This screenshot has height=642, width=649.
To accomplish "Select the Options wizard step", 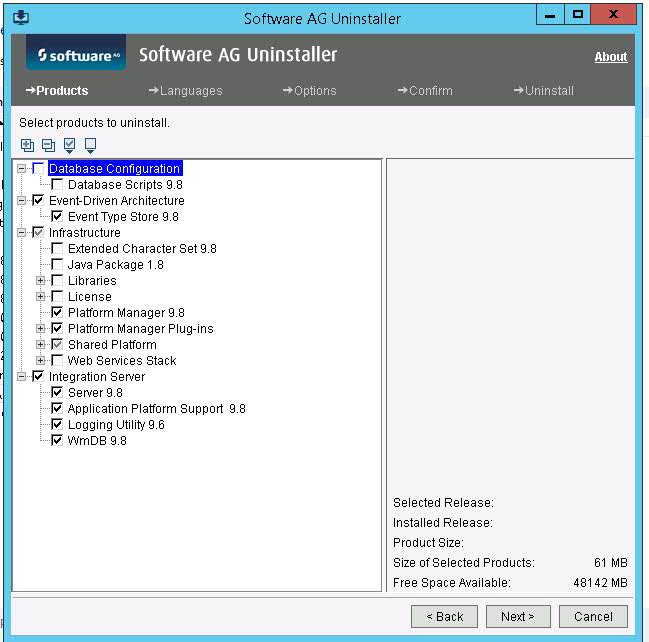I will coord(310,91).
